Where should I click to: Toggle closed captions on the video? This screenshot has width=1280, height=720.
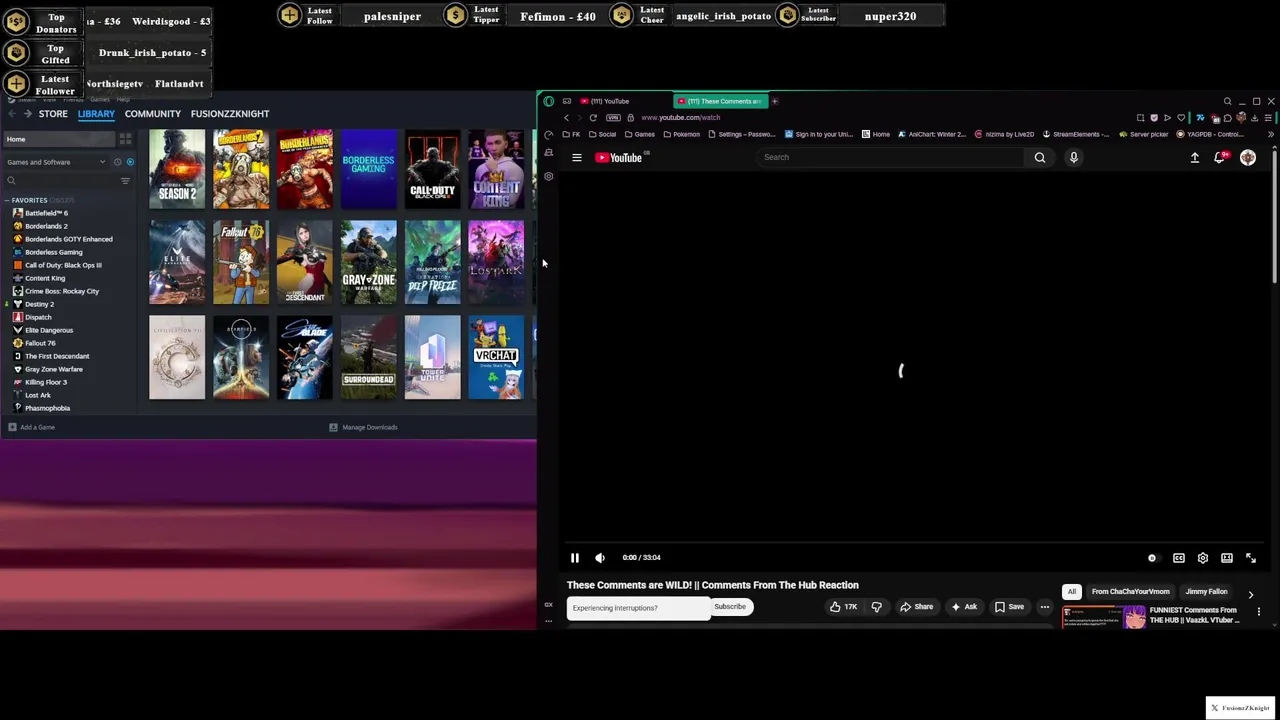(1179, 558)
